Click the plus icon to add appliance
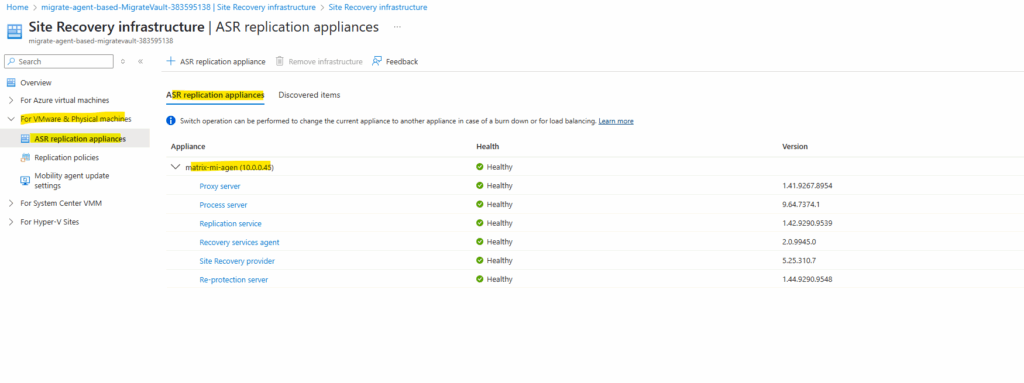 click(x=171, y=61)
